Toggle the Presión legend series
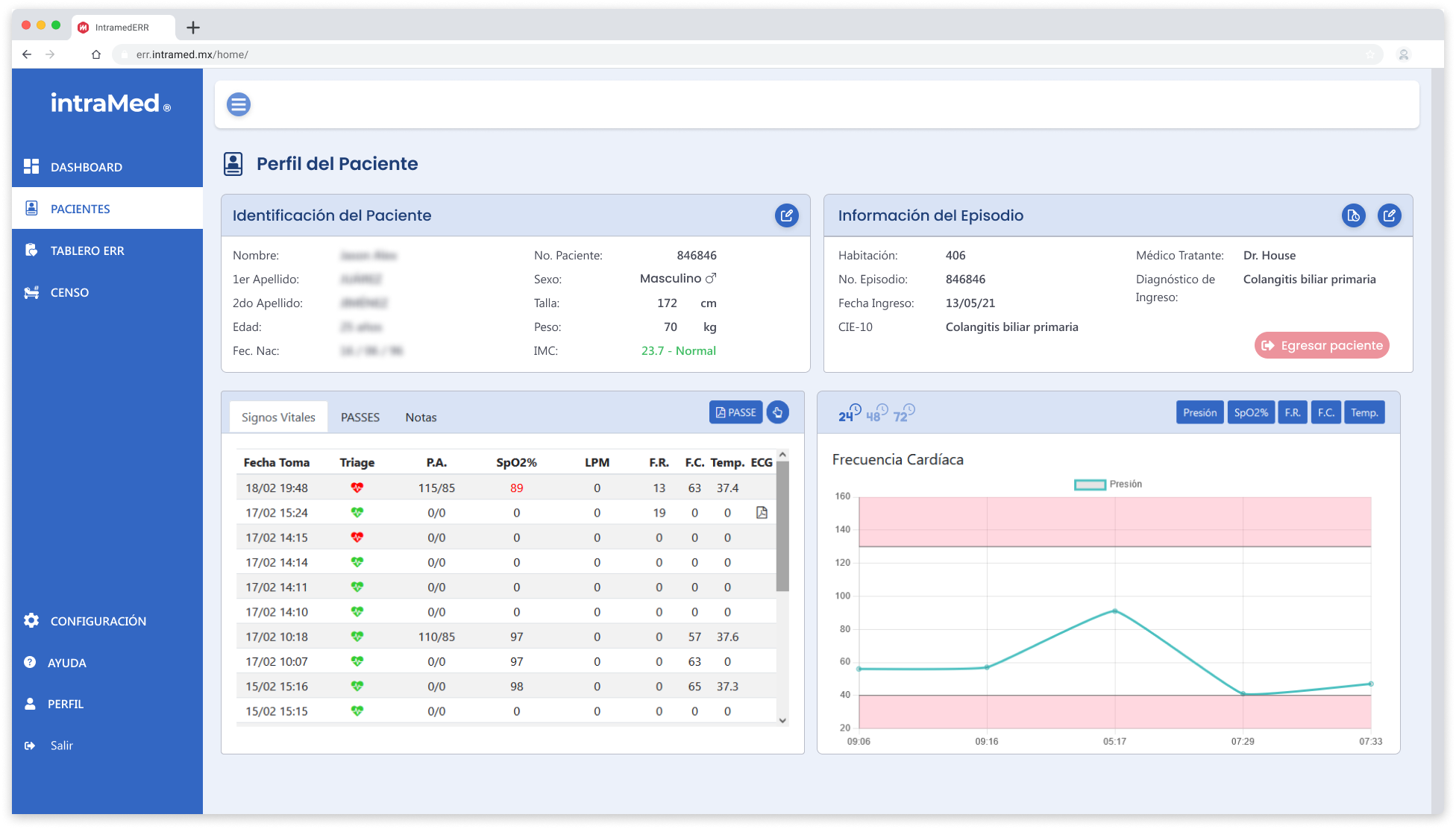Viewport: 1456px width, 829px height. (x=1108, y=485)
